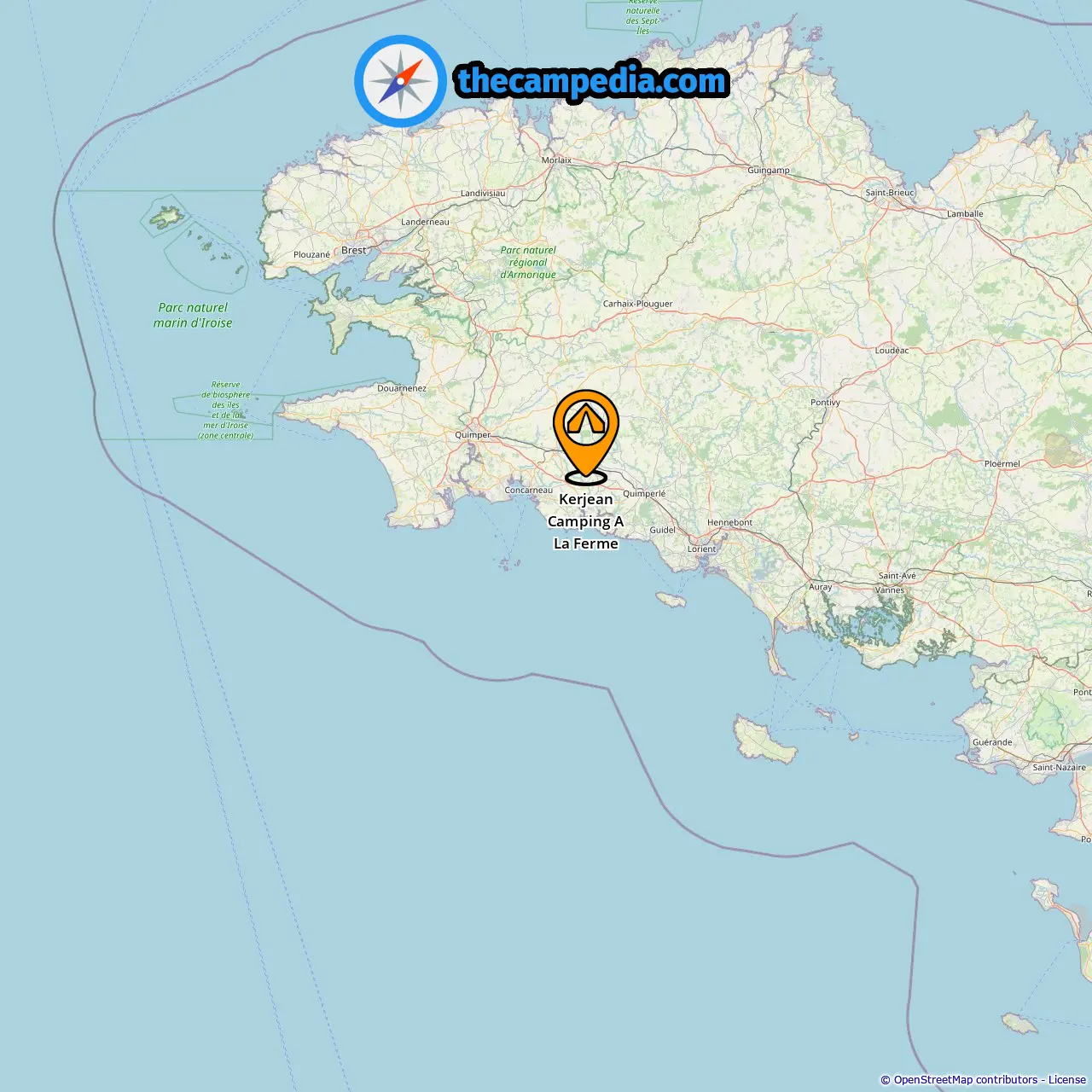1092x1092 pixels.
Task: Click the Pontivy town label
Action: click(x=825, y=402)
